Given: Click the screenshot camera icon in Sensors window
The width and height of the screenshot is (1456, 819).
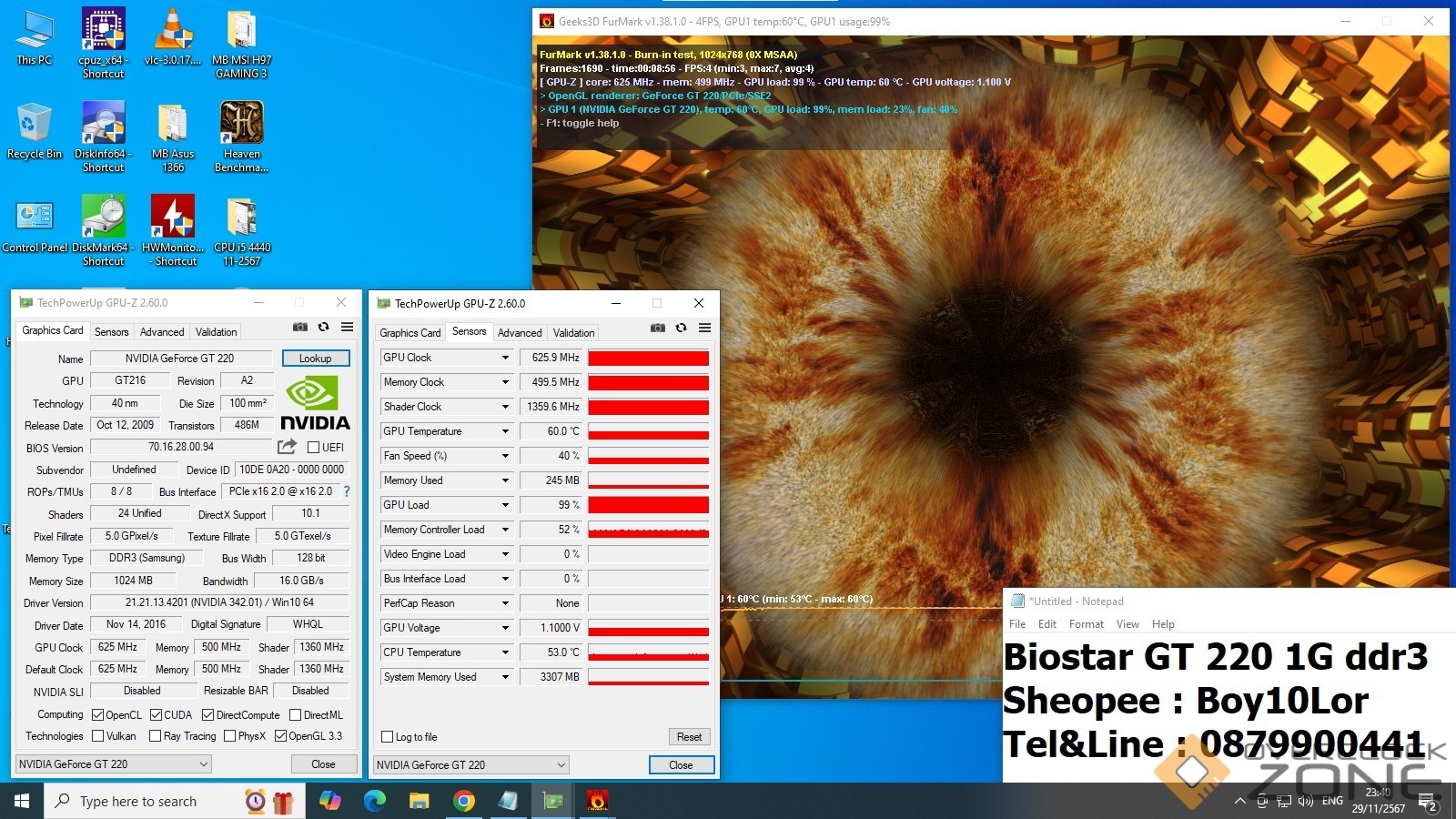Looking at the screenshot, I should point(658,329).
